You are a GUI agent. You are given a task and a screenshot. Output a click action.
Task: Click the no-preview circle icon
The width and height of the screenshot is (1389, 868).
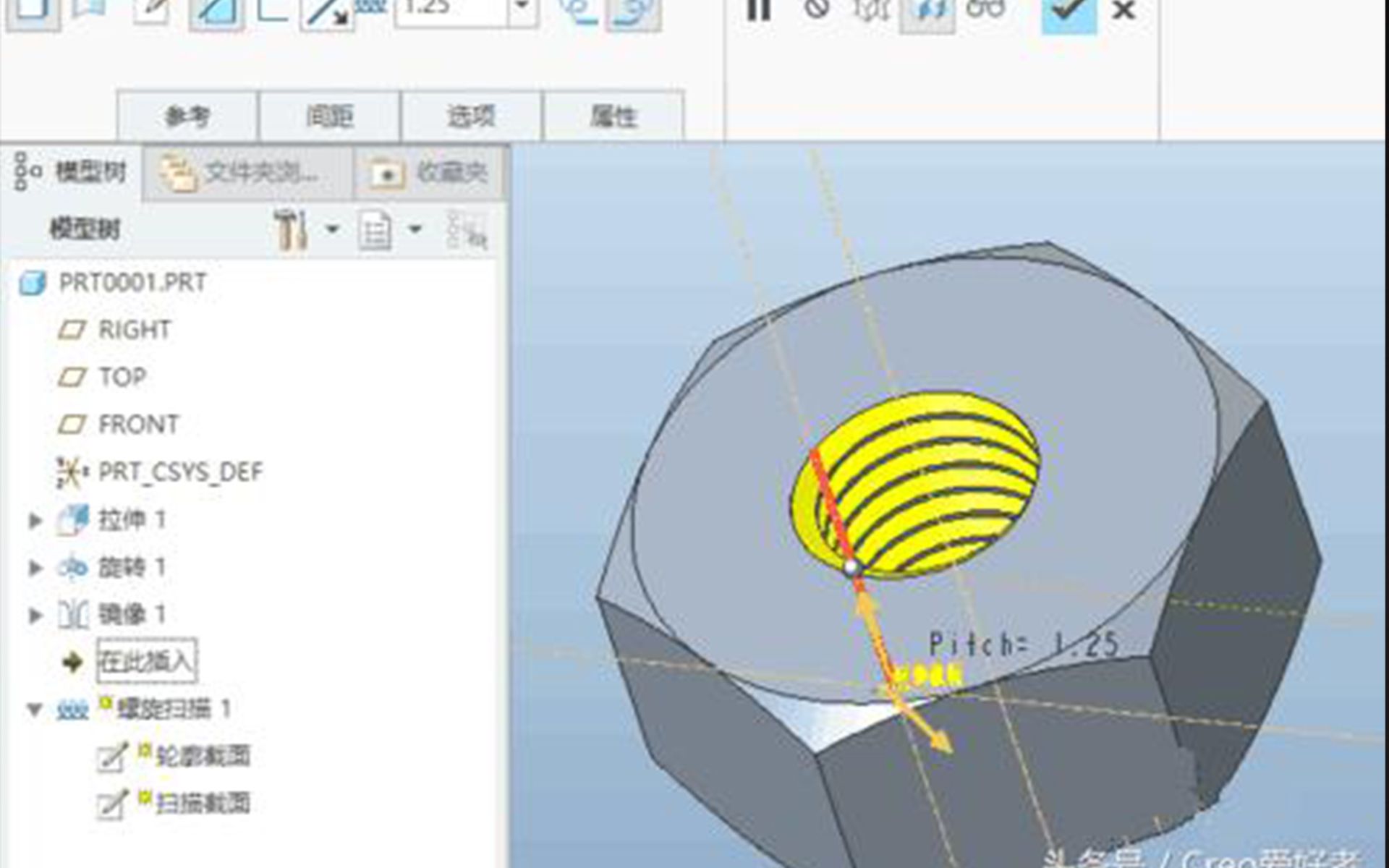tap(817, 10)
